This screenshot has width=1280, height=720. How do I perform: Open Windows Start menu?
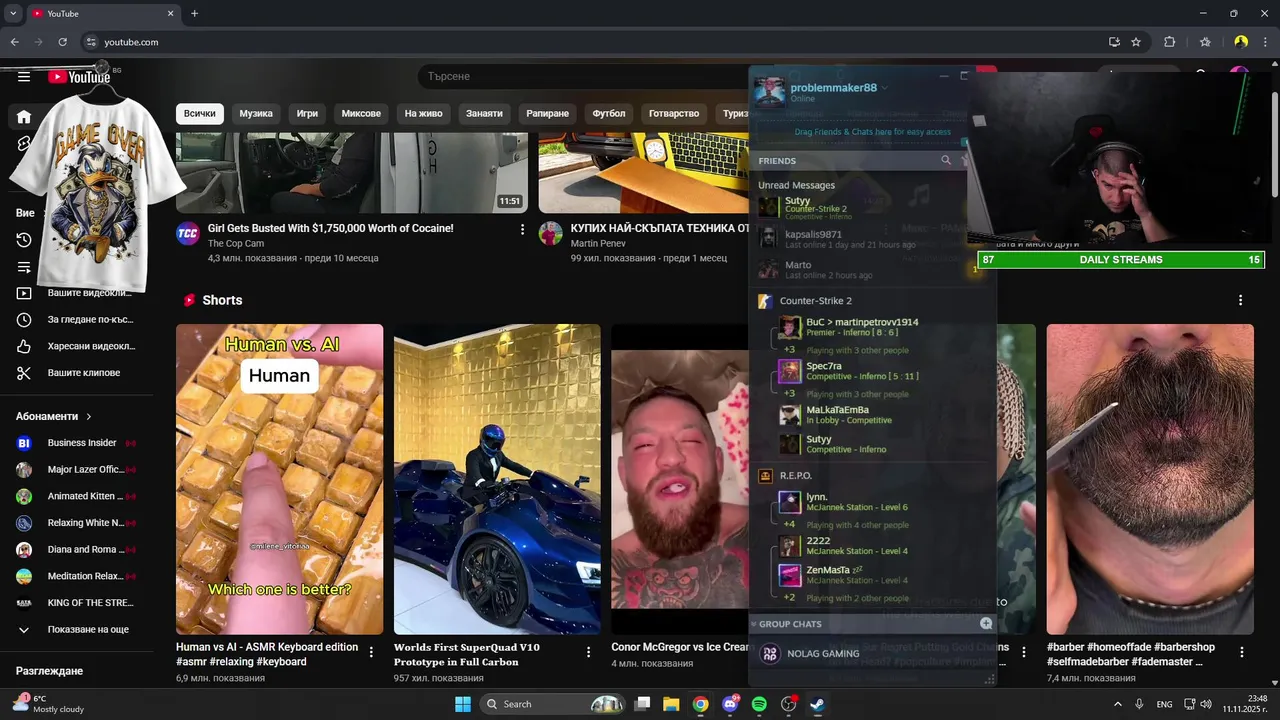click(x=463, y=704)
